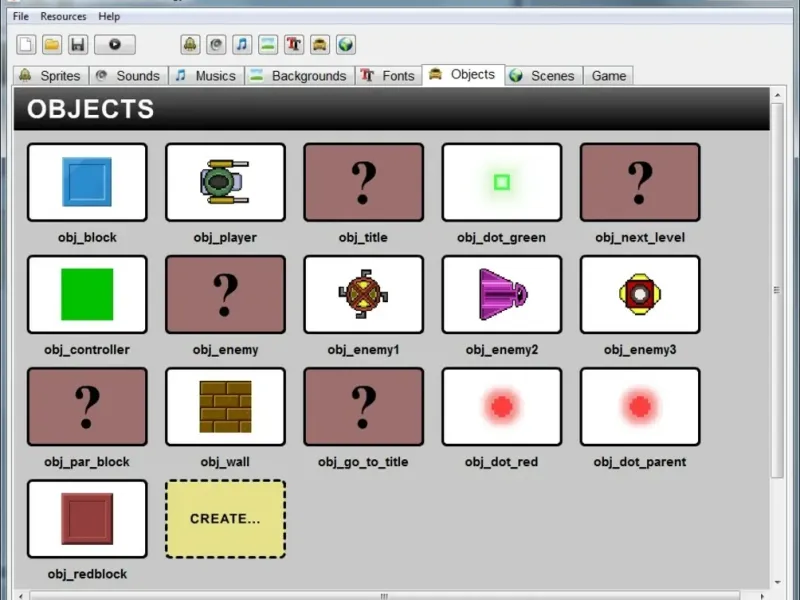Switch to the Sprites tab
Viewport: 800px width, 600px height.
click(x=51, y=76)
